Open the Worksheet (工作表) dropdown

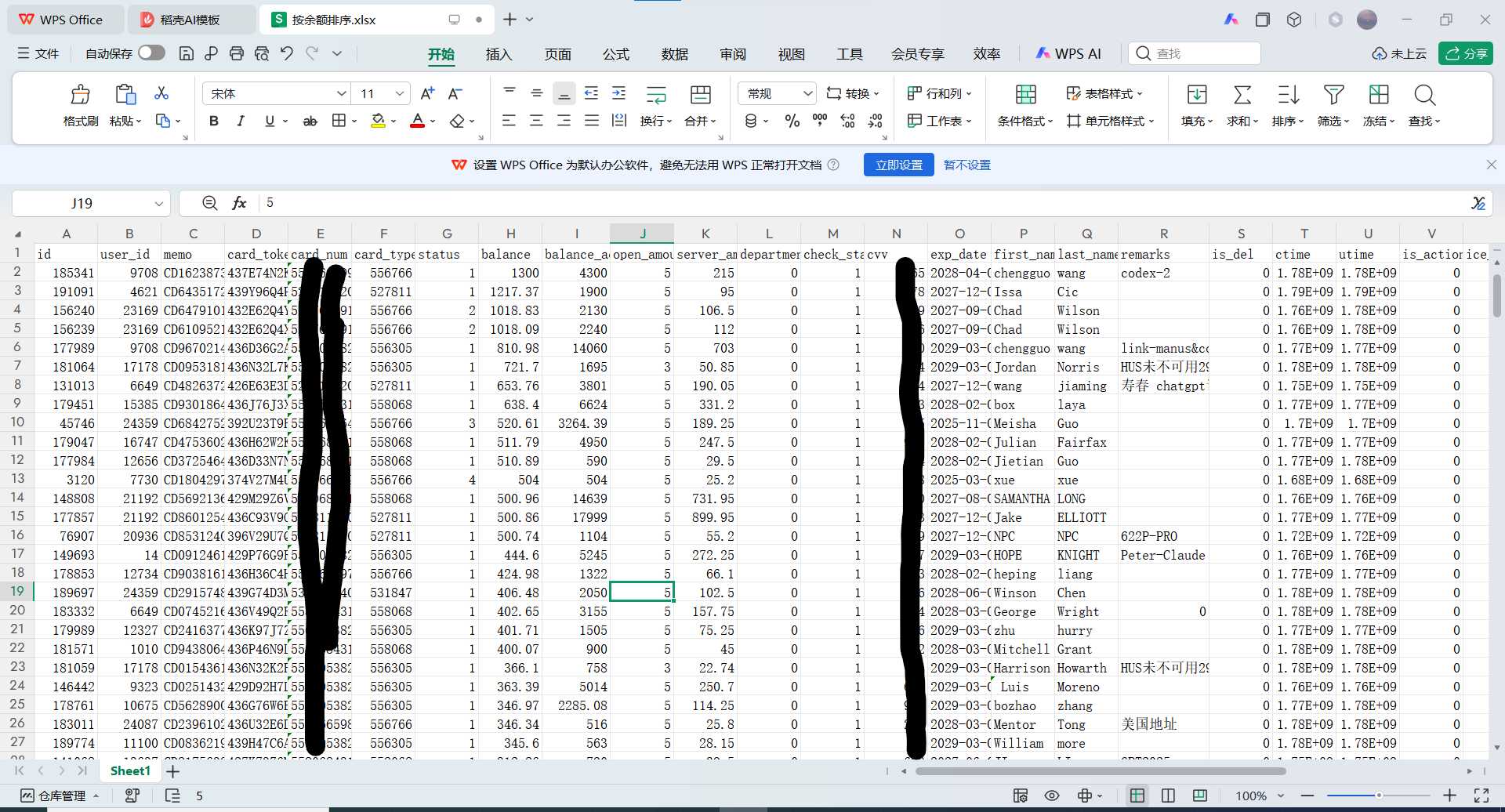click(x=939, y=121)
